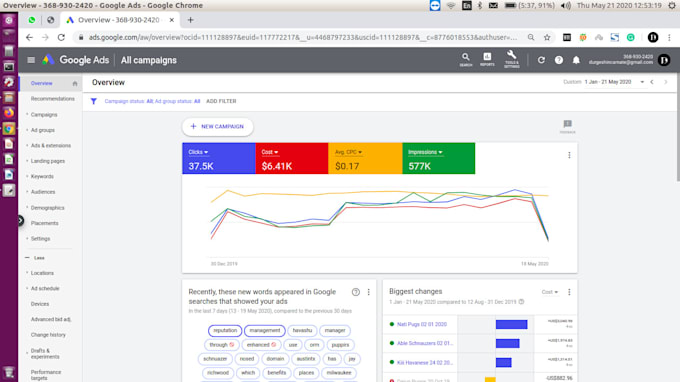Open the Avg. CPC metric dropdown
Image resolution: width=680 pixels, height=382 pixels.
coord(348,152)
